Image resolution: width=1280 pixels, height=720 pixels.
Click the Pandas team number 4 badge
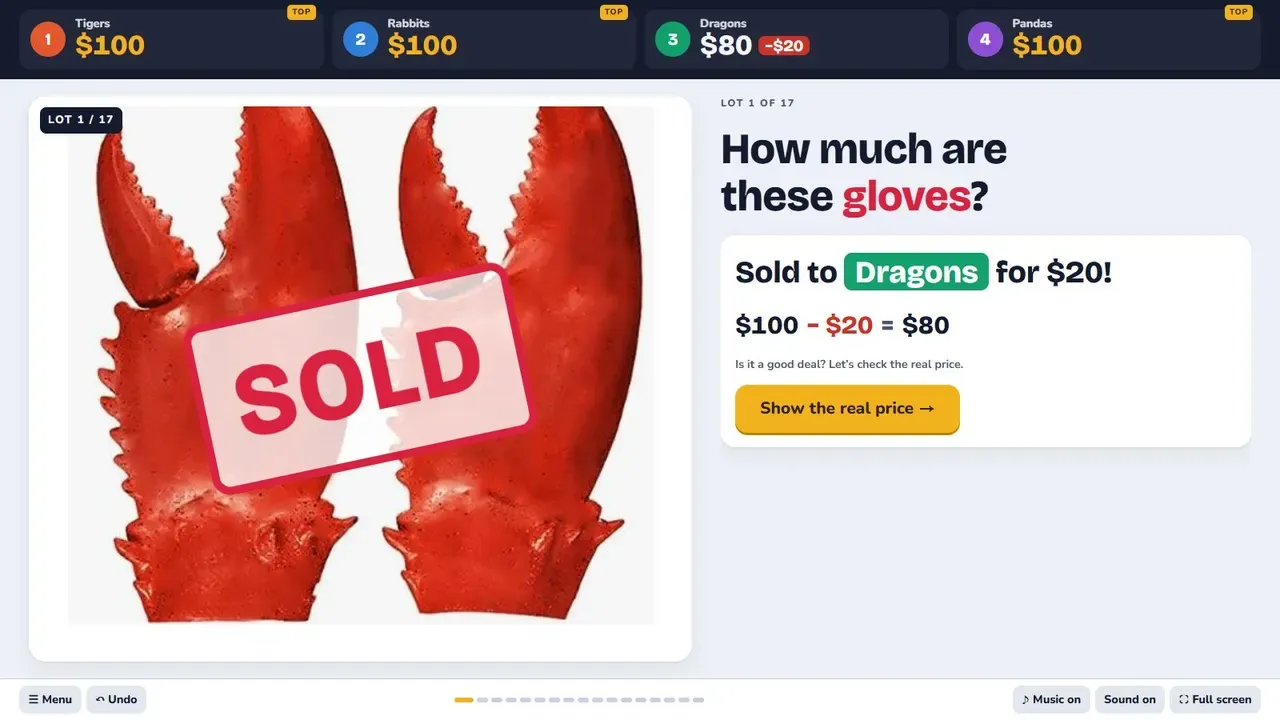pos(985,40)
